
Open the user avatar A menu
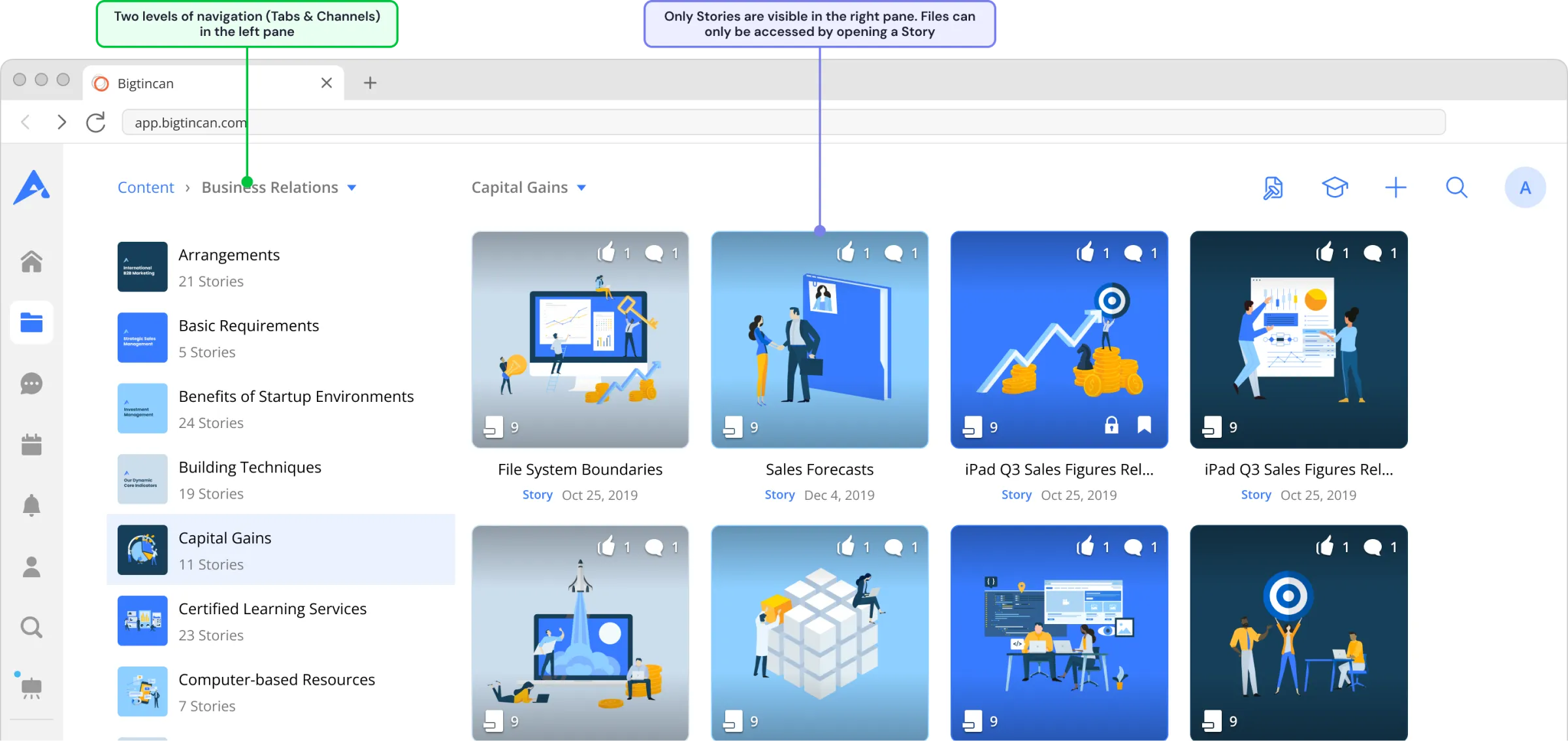pyautogui.click(x=1525, y=188)
